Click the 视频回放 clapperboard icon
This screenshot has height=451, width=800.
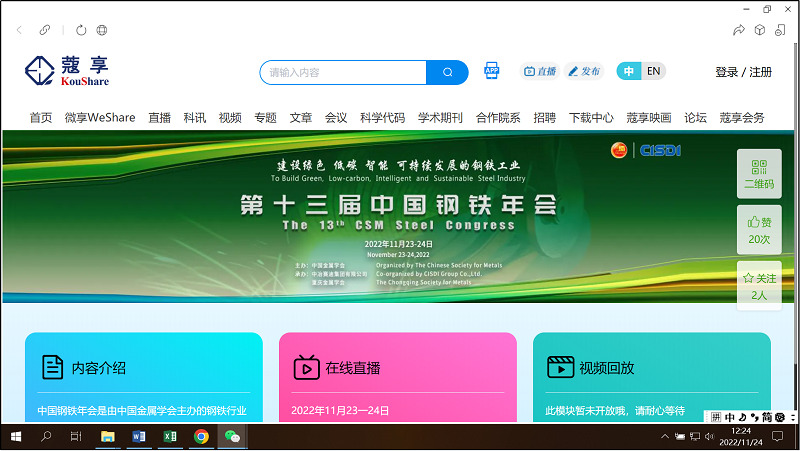560,367
